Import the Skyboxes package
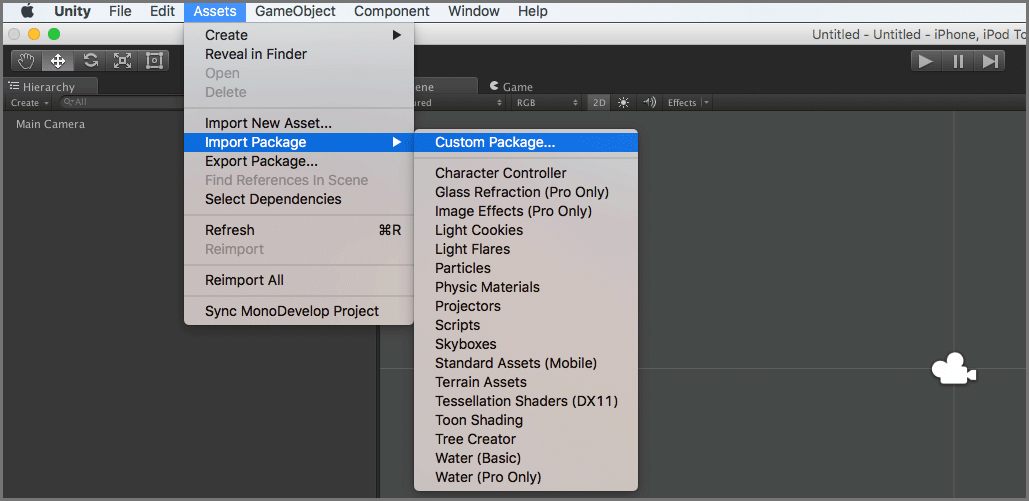1029x501 pixels. [526, 344]
